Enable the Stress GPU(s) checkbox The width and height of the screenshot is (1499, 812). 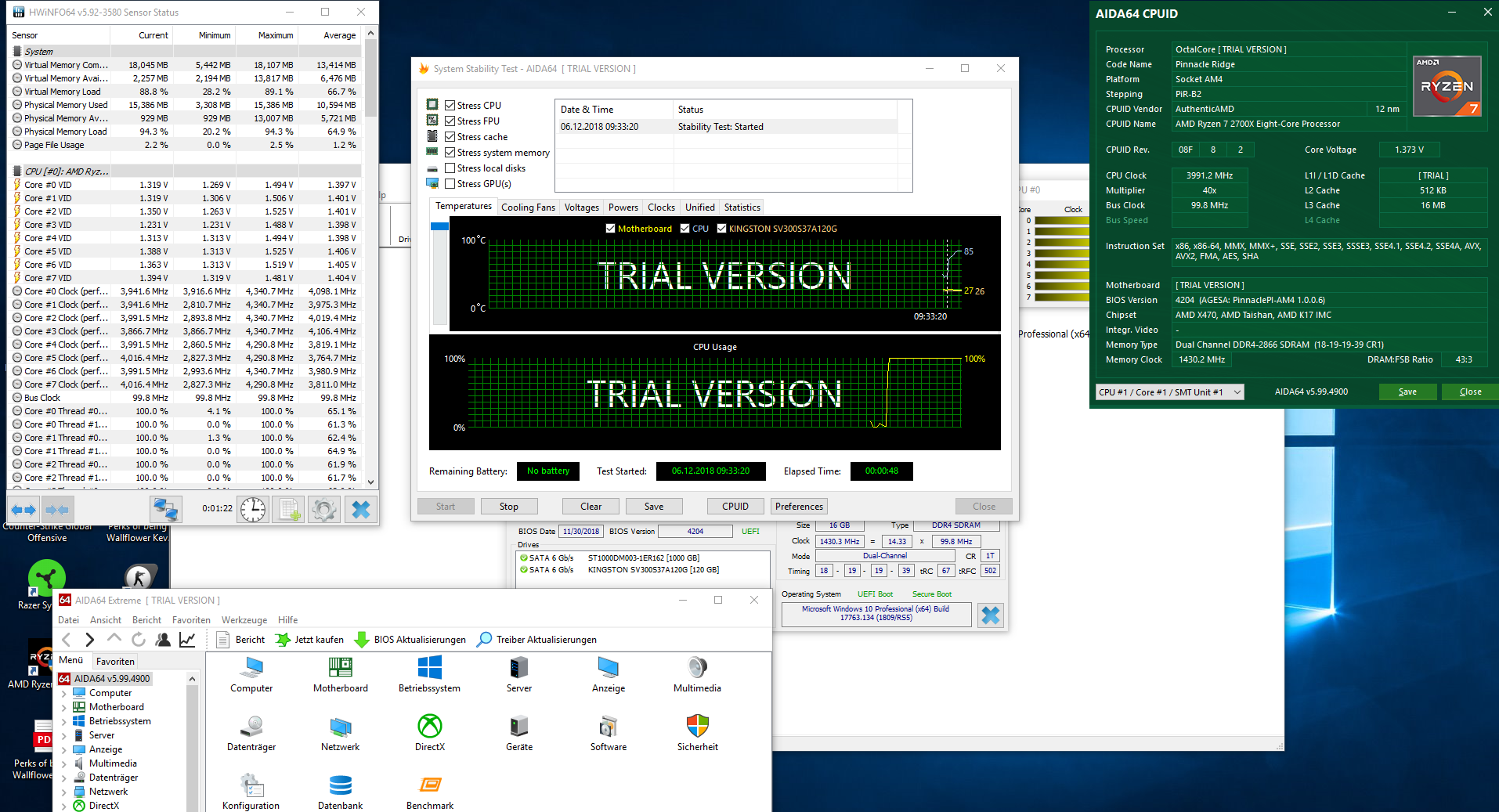pos(450,184)
